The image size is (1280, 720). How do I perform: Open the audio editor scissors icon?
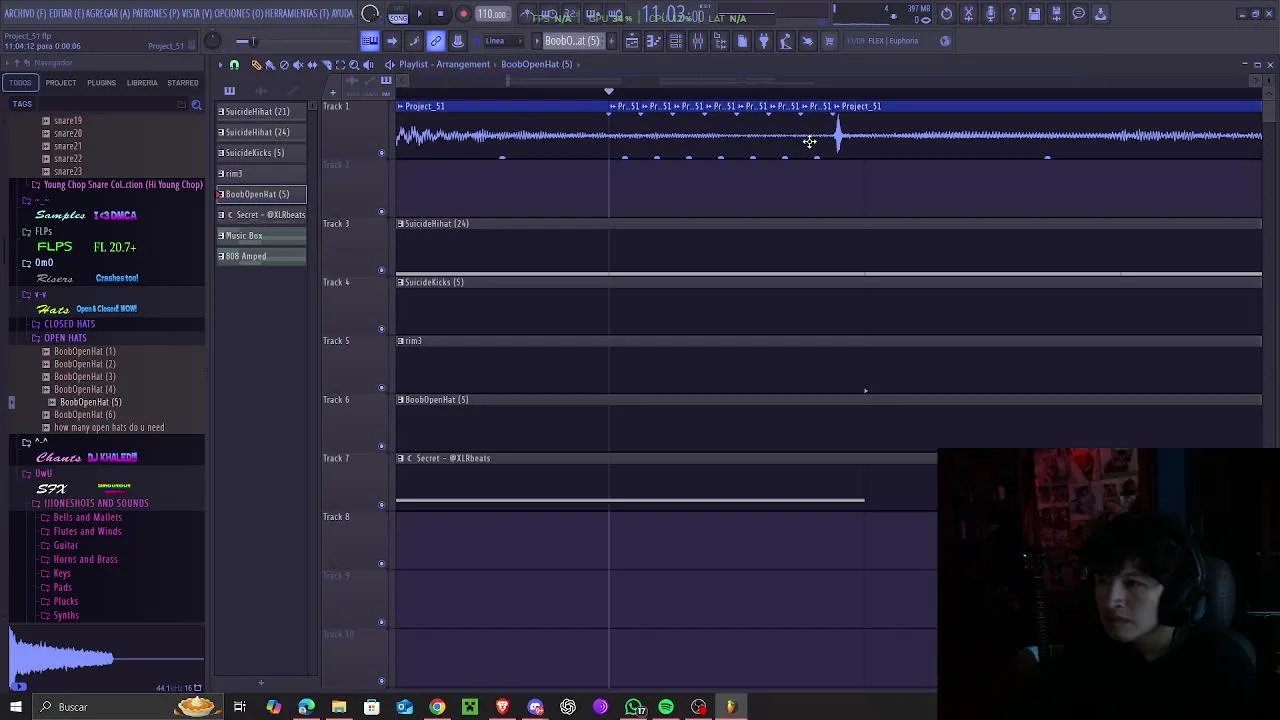click(x=968, y=14)
